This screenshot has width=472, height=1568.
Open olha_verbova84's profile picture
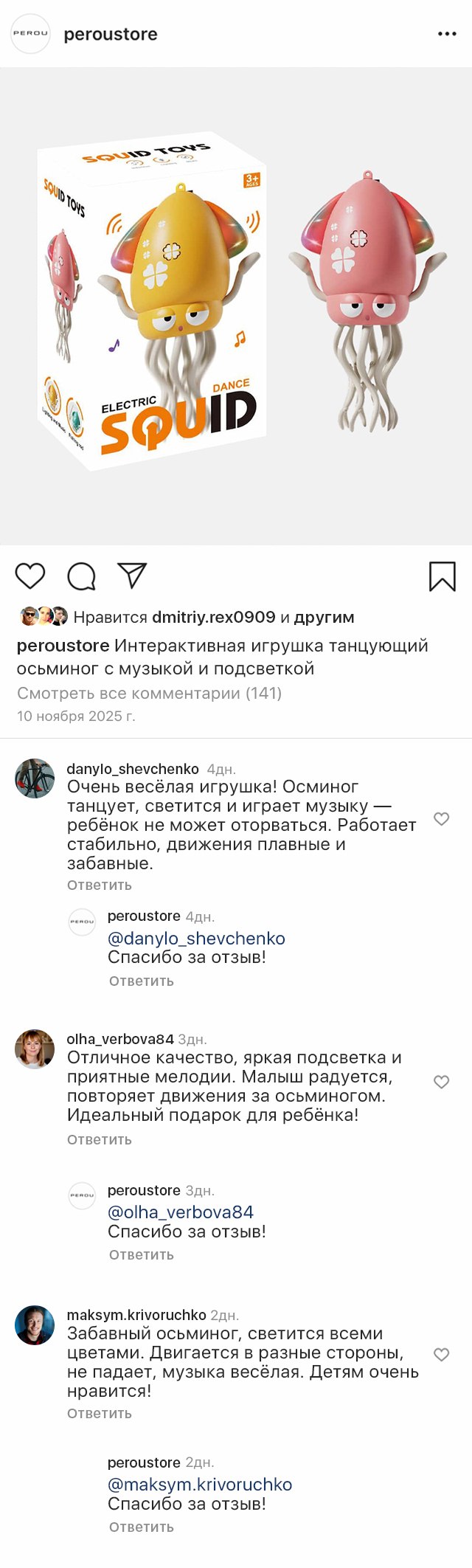(x=35, y=1049)
